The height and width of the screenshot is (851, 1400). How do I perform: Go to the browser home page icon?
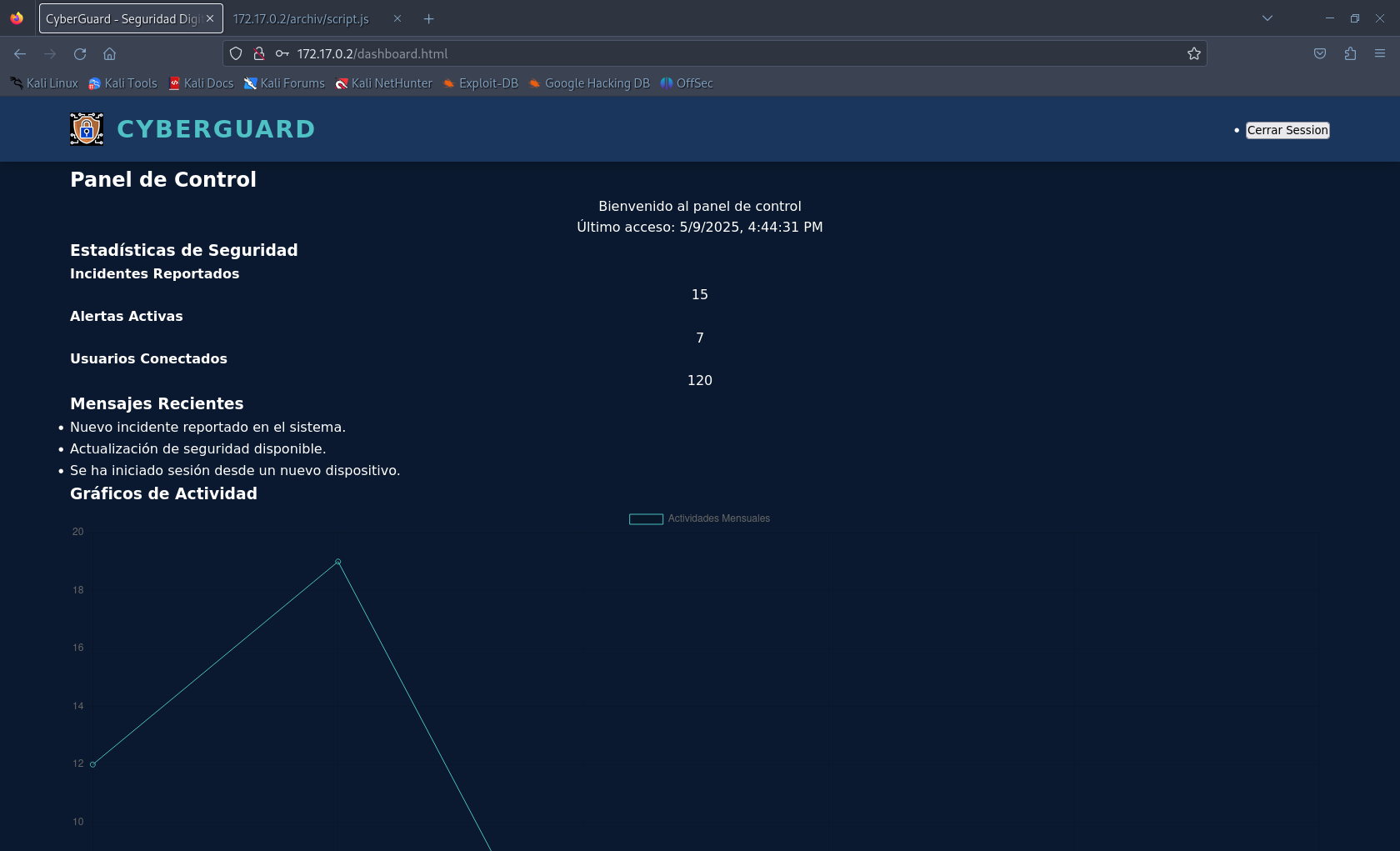click(x=109, y=53)
